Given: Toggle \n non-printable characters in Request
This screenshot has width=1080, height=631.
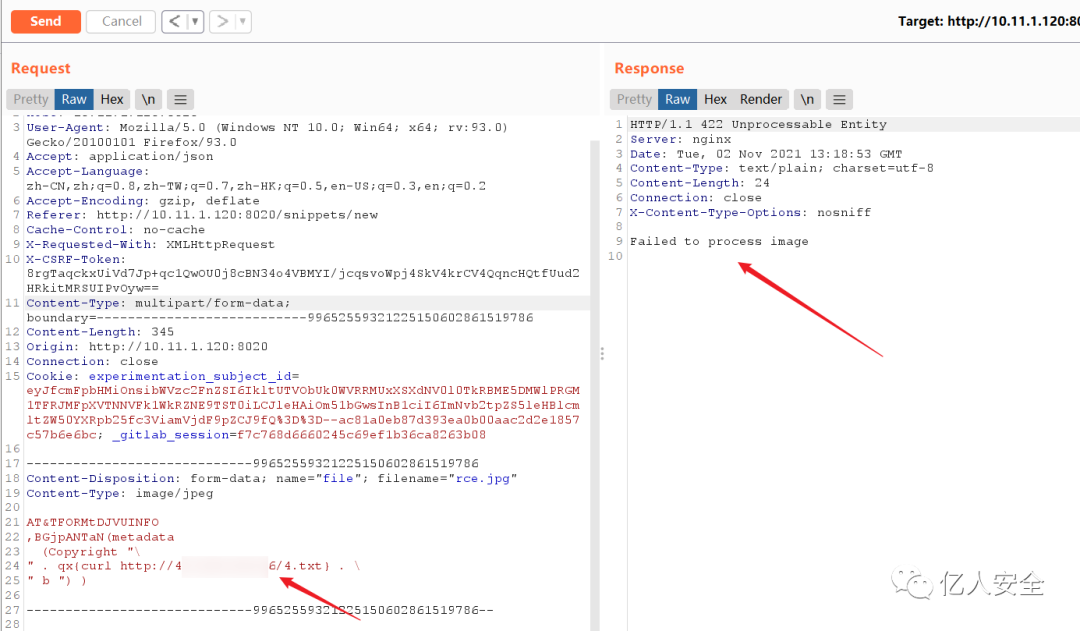Looking at the screenshot, I should pyautogui.click(x=148, y=99).
